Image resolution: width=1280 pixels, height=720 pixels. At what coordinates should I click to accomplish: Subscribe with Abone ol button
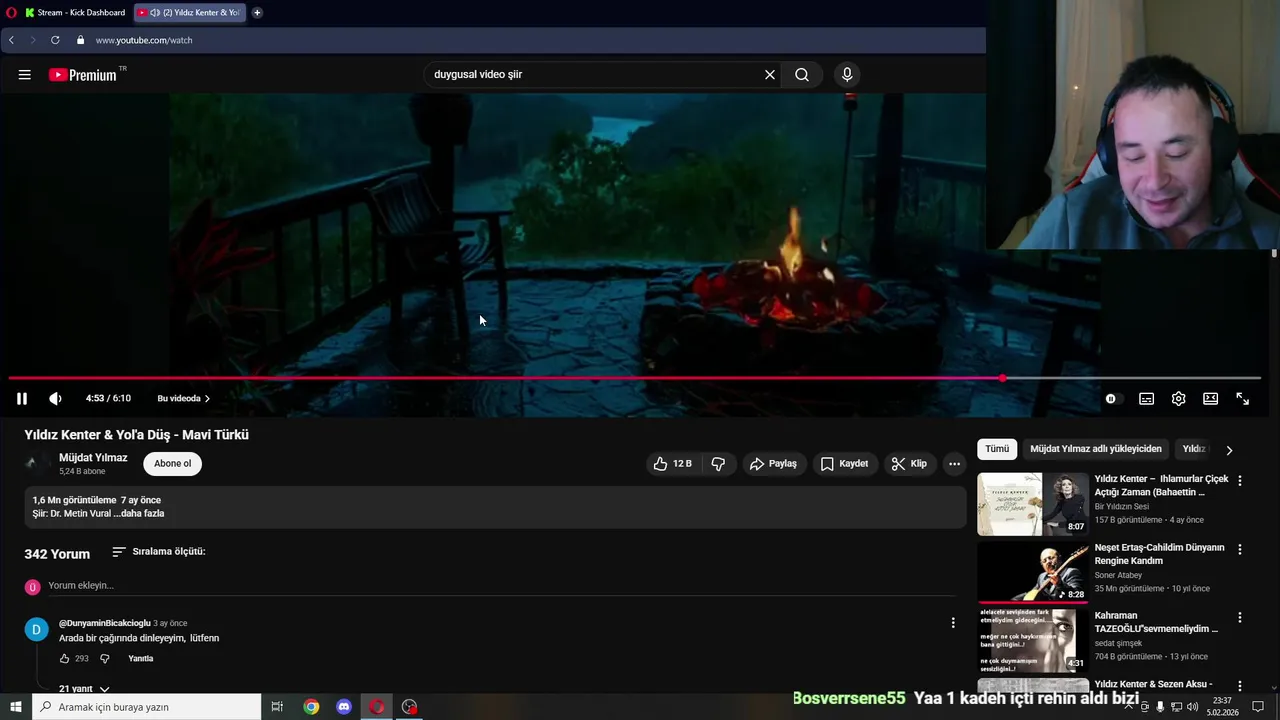click(x=172, y=464)
